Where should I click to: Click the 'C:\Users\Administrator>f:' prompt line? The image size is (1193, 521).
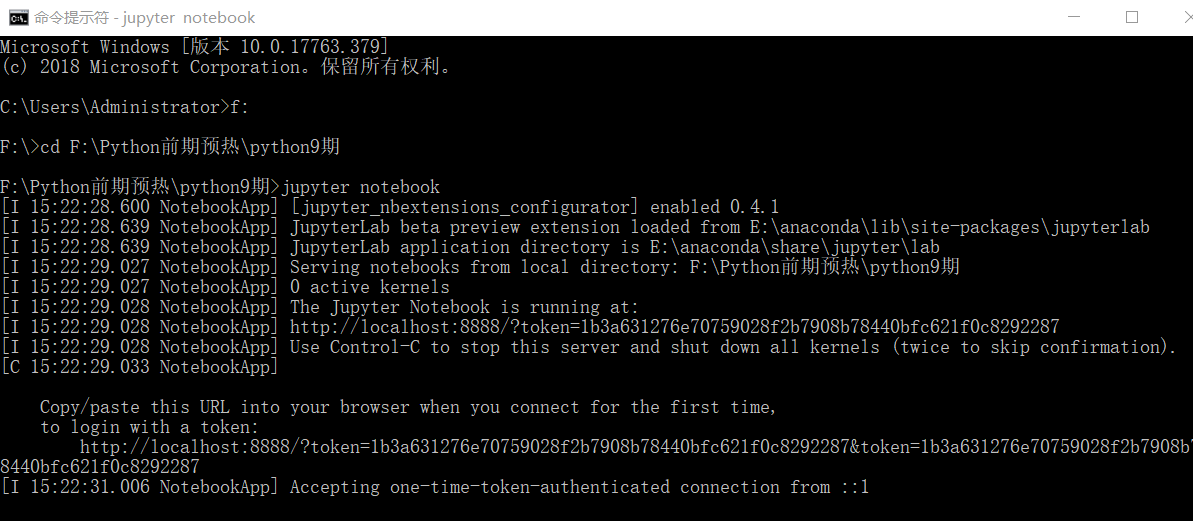[125, 107]
